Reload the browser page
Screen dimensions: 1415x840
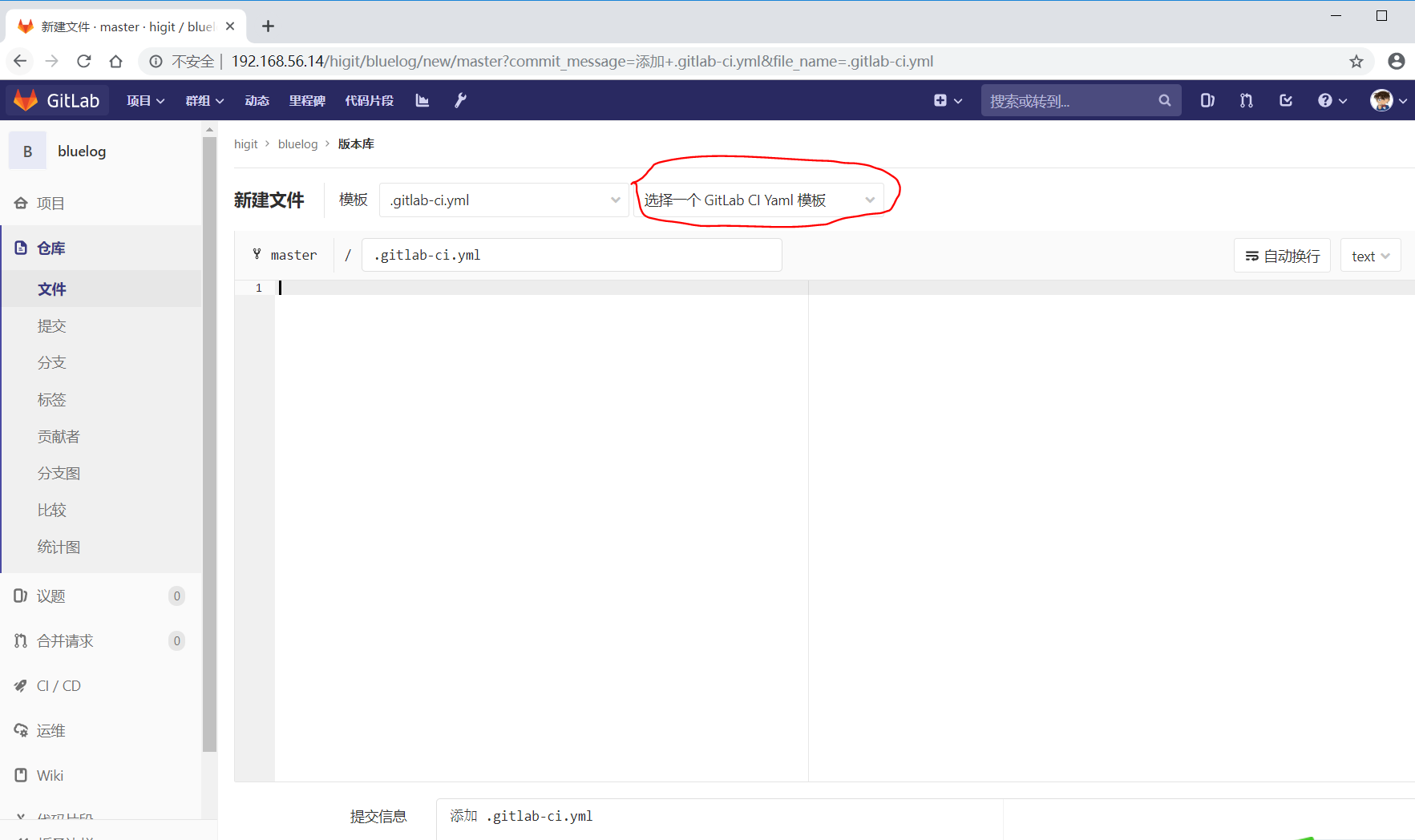tap(83, 62)
